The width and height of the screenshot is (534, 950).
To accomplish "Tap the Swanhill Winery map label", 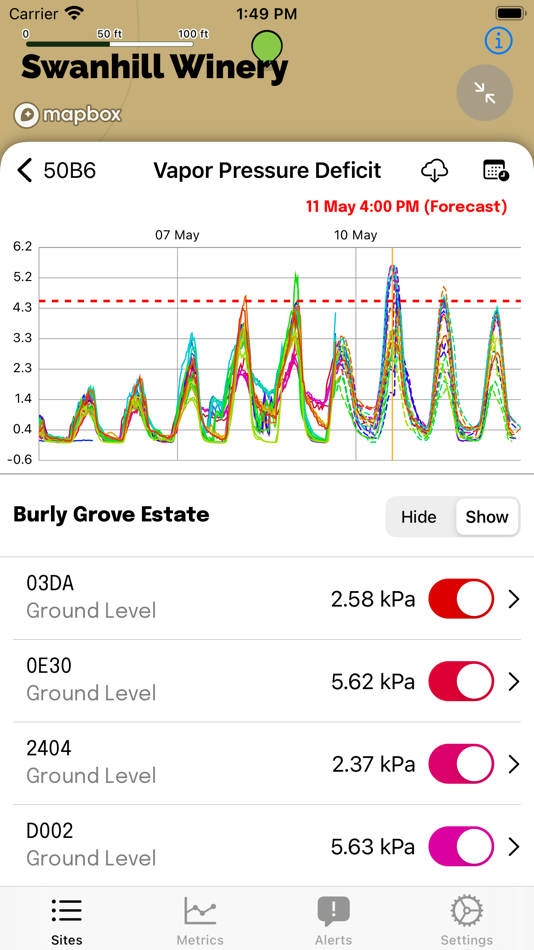I will click(x=155, y=67).
